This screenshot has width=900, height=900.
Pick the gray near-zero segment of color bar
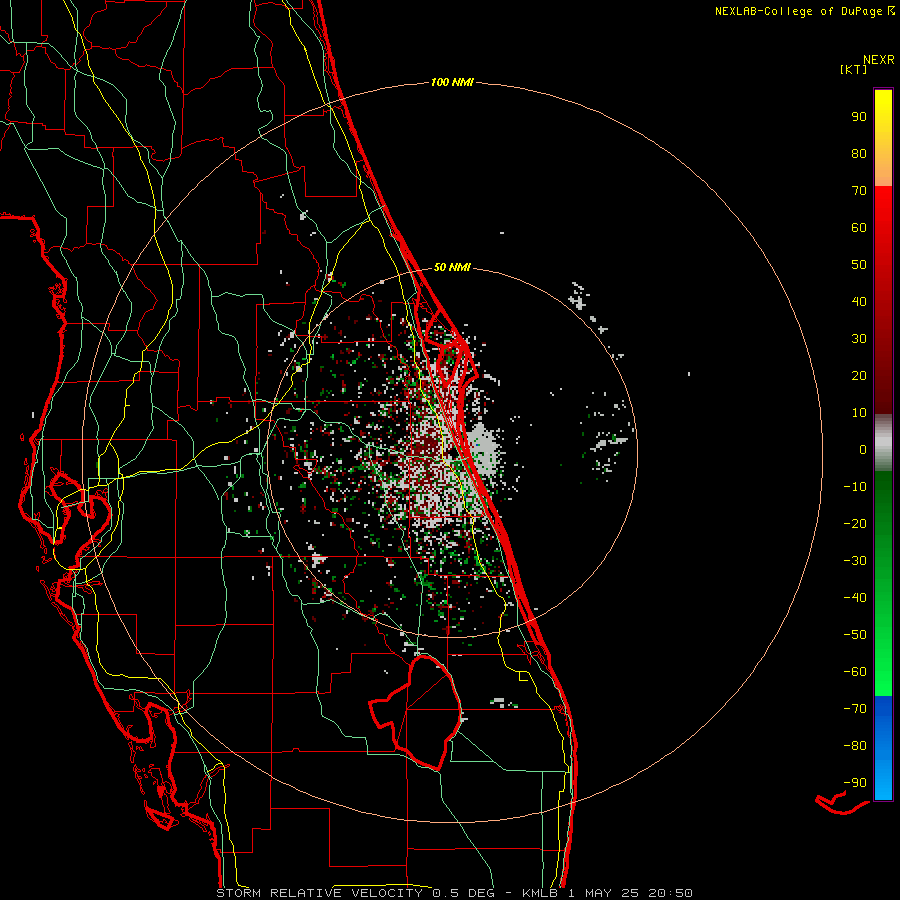tap(883, 443)
